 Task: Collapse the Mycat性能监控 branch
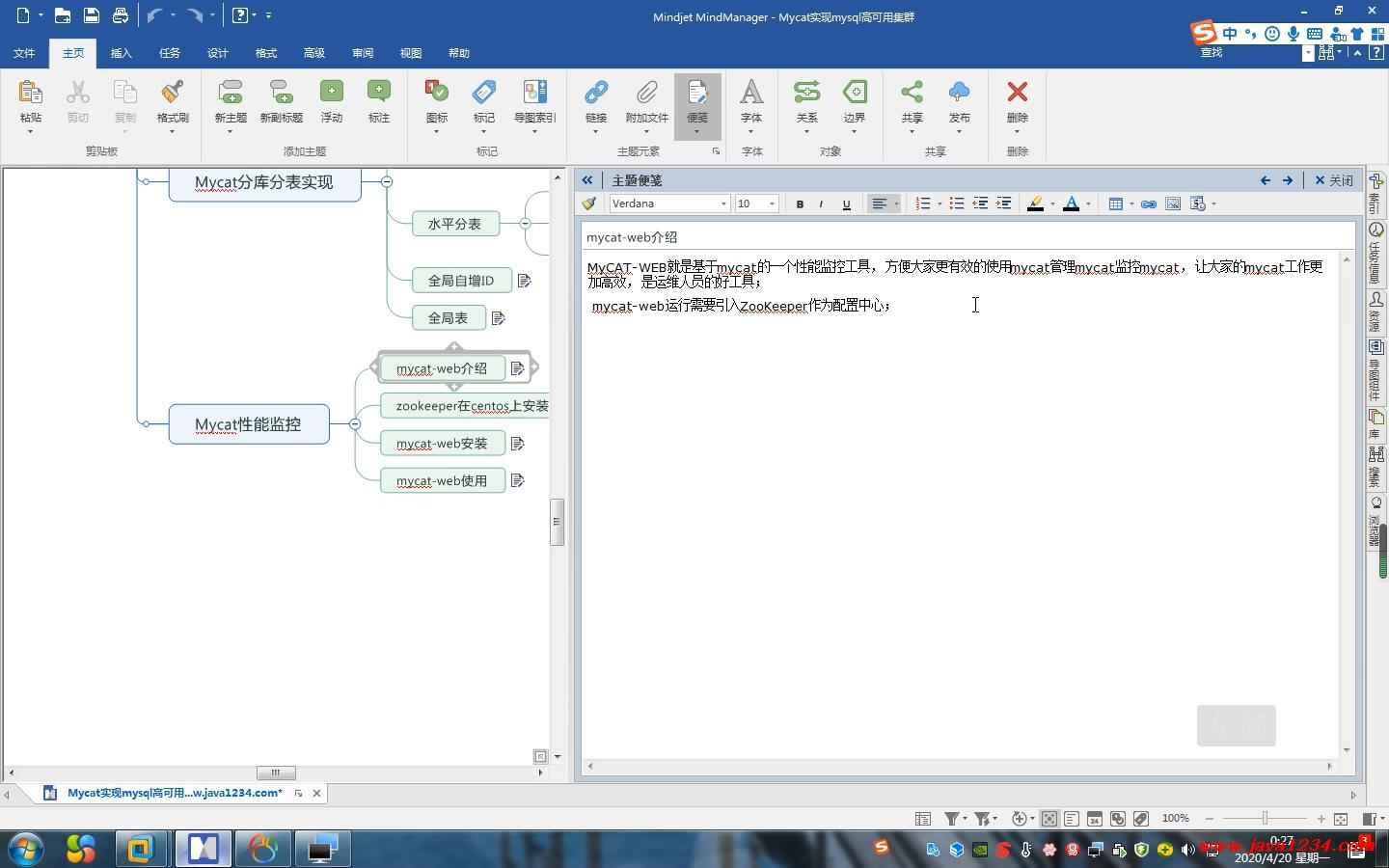(355, 423)
